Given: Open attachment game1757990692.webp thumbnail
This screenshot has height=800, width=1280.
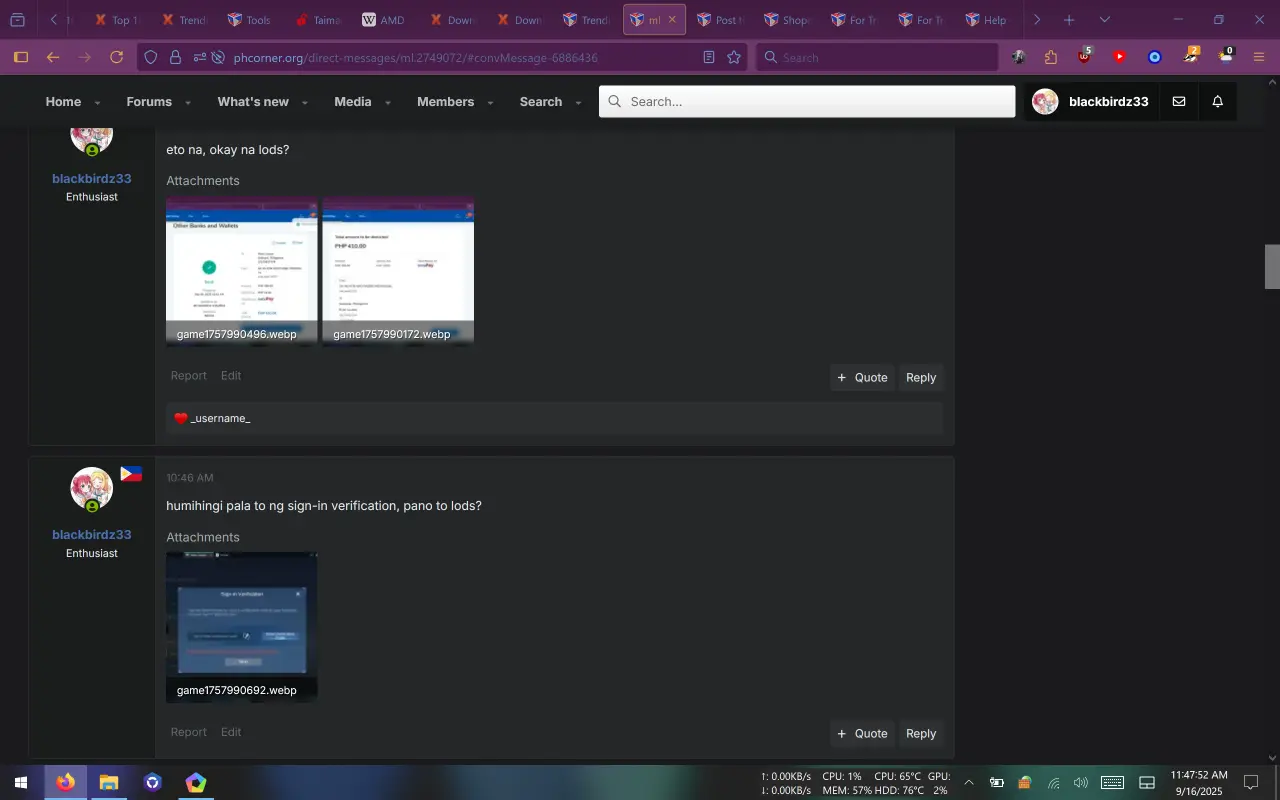Looking at the screenshot, I should tap(241, 627).
